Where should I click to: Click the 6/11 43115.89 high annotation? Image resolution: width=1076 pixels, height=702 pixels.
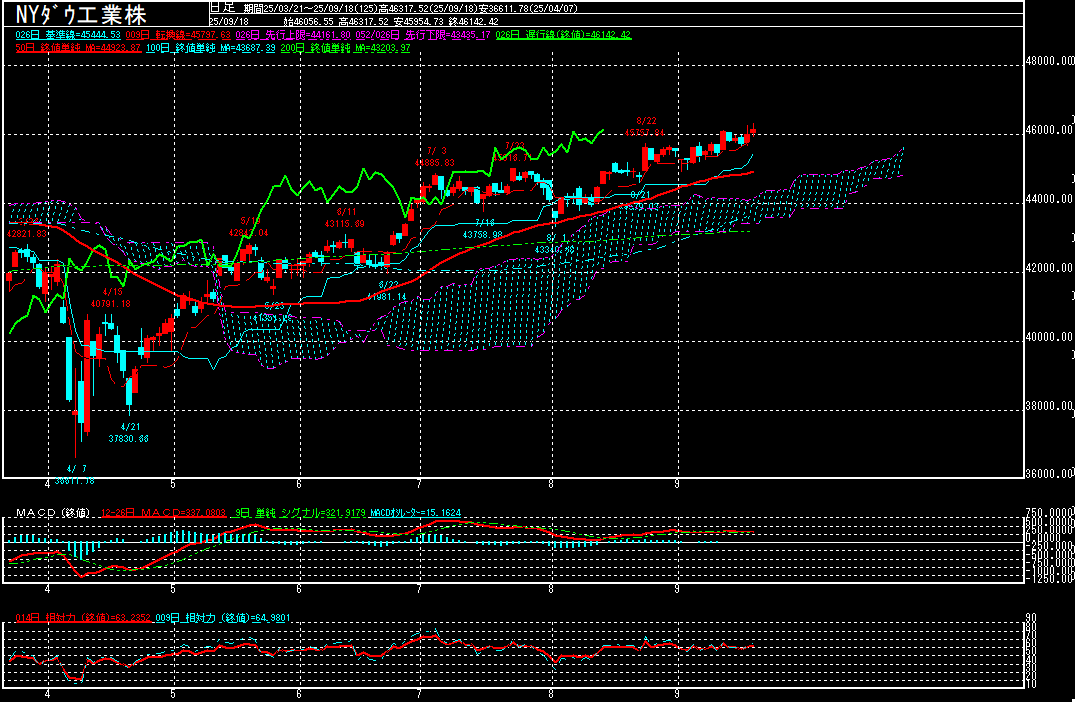pyautogui.click(x=344, y=218)
